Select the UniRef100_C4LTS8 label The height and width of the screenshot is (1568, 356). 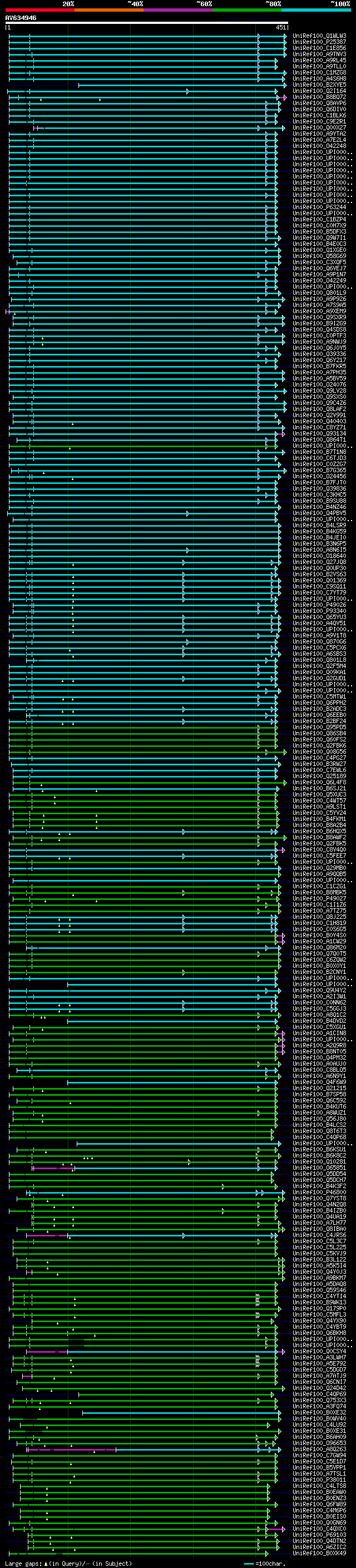click(x=319, y=1486)
